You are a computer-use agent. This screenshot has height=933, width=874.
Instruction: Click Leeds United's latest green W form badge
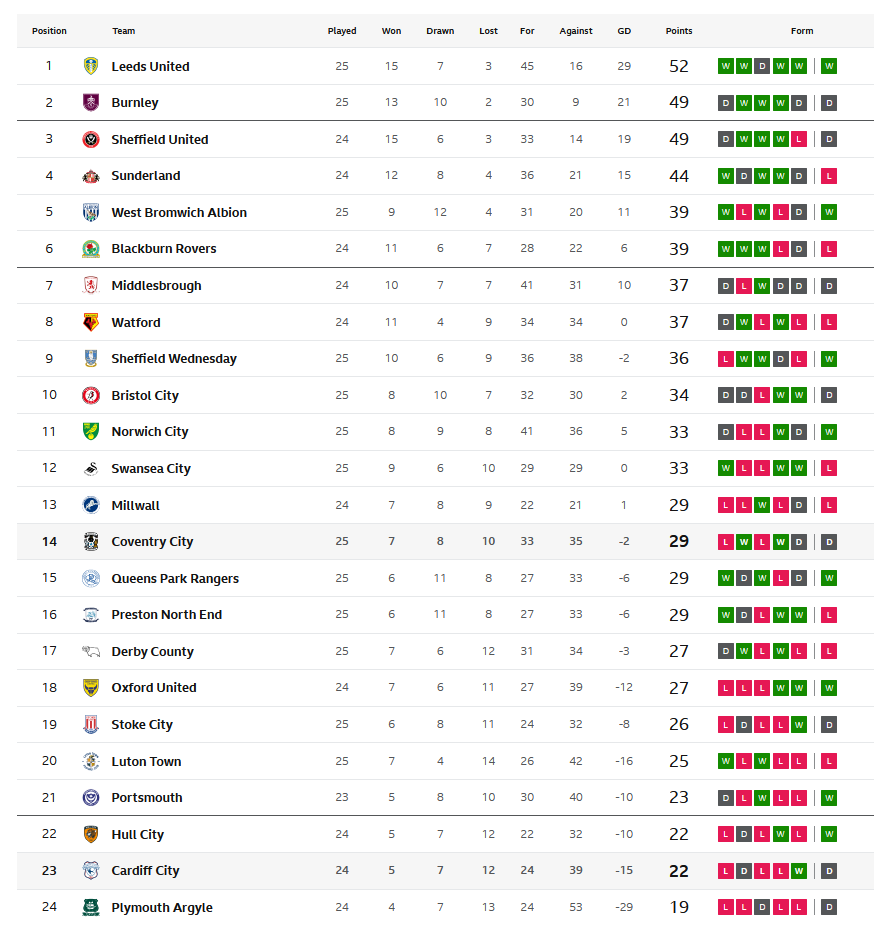click(x=829, y=66)
